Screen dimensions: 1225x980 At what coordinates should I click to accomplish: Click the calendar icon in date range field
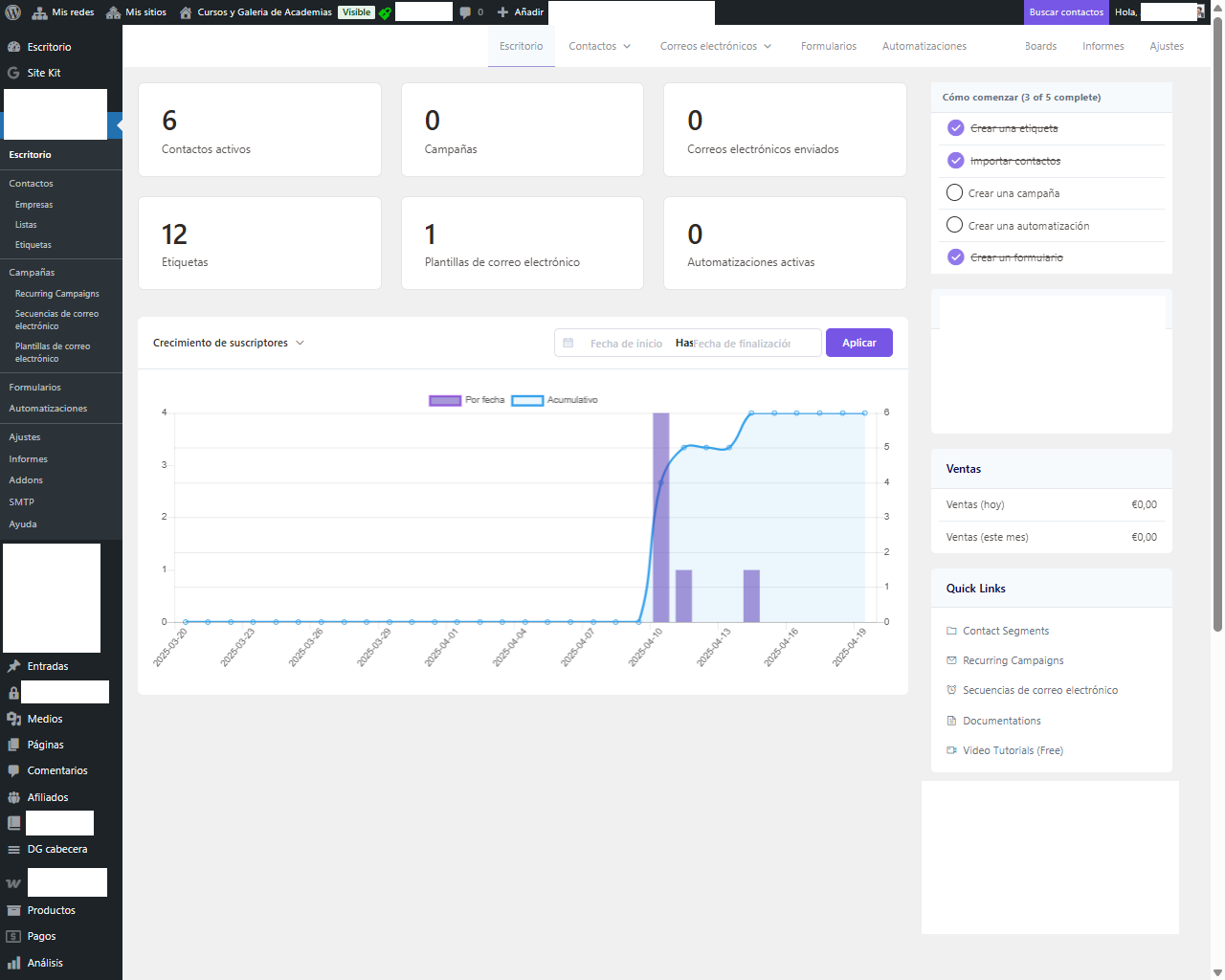tap(568, 343)
